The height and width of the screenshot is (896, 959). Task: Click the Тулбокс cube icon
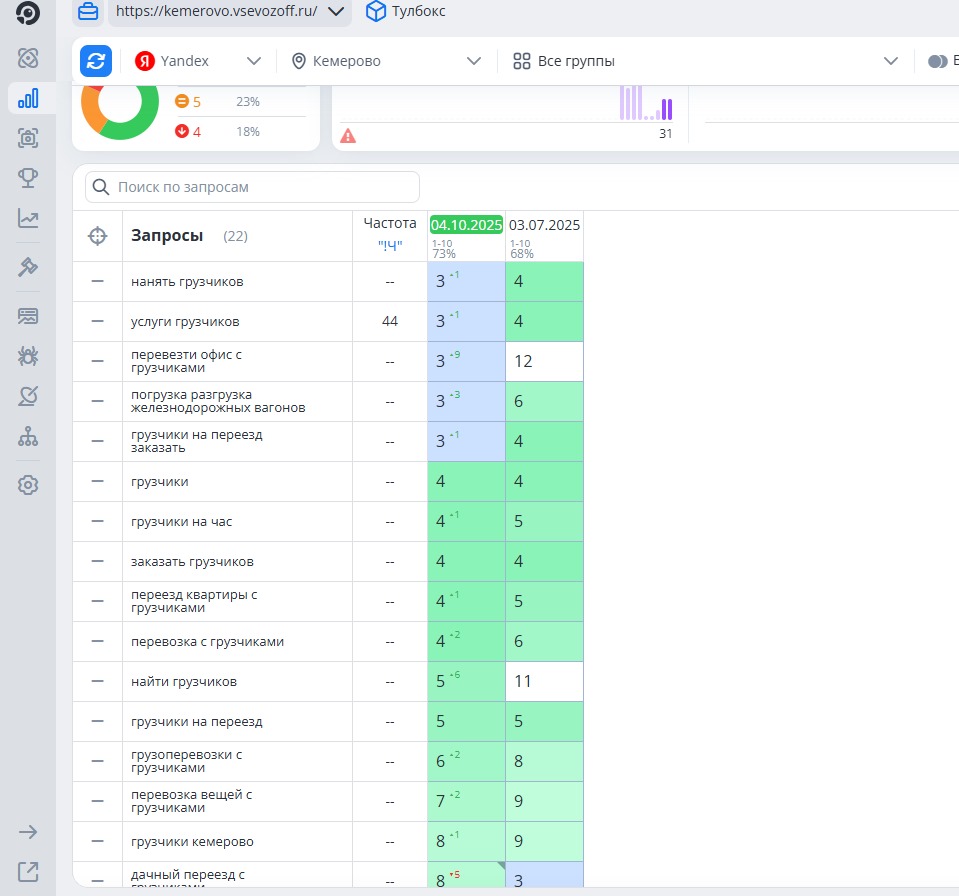(x=376, y=11)
